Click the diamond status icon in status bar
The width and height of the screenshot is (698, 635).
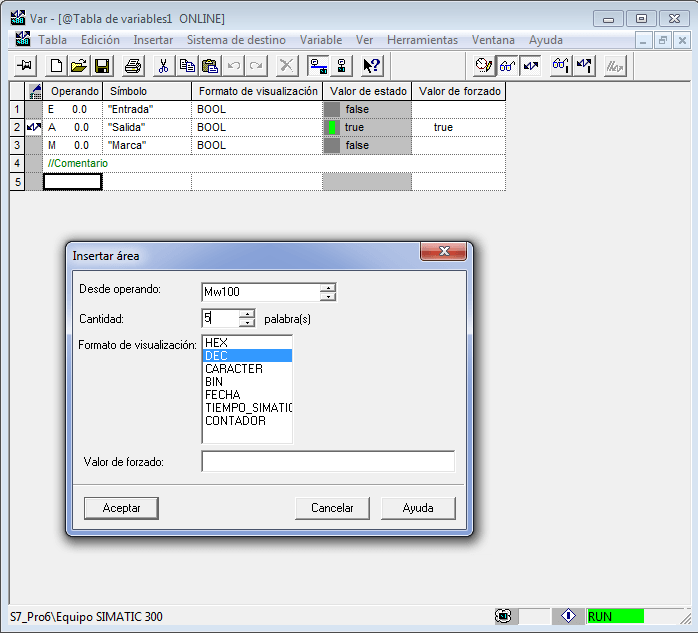coord(568,616)
